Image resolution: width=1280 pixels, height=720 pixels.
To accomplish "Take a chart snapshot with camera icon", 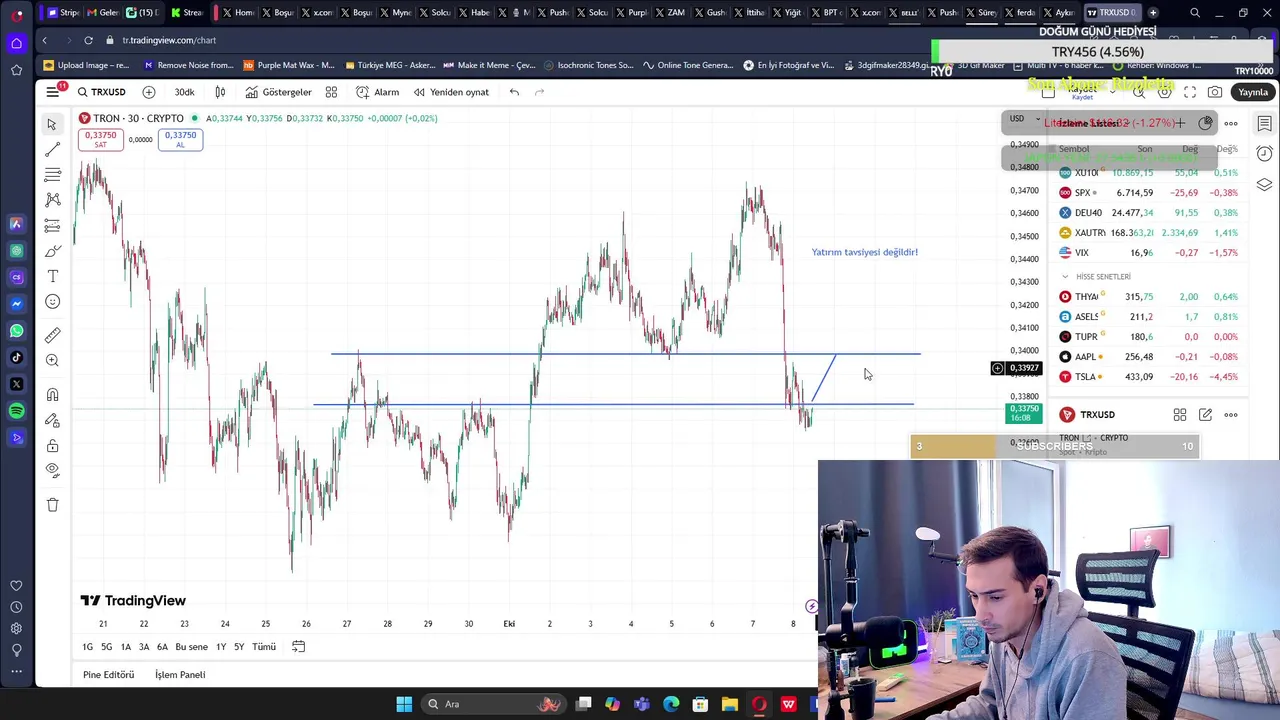I will coord(1215,92).
